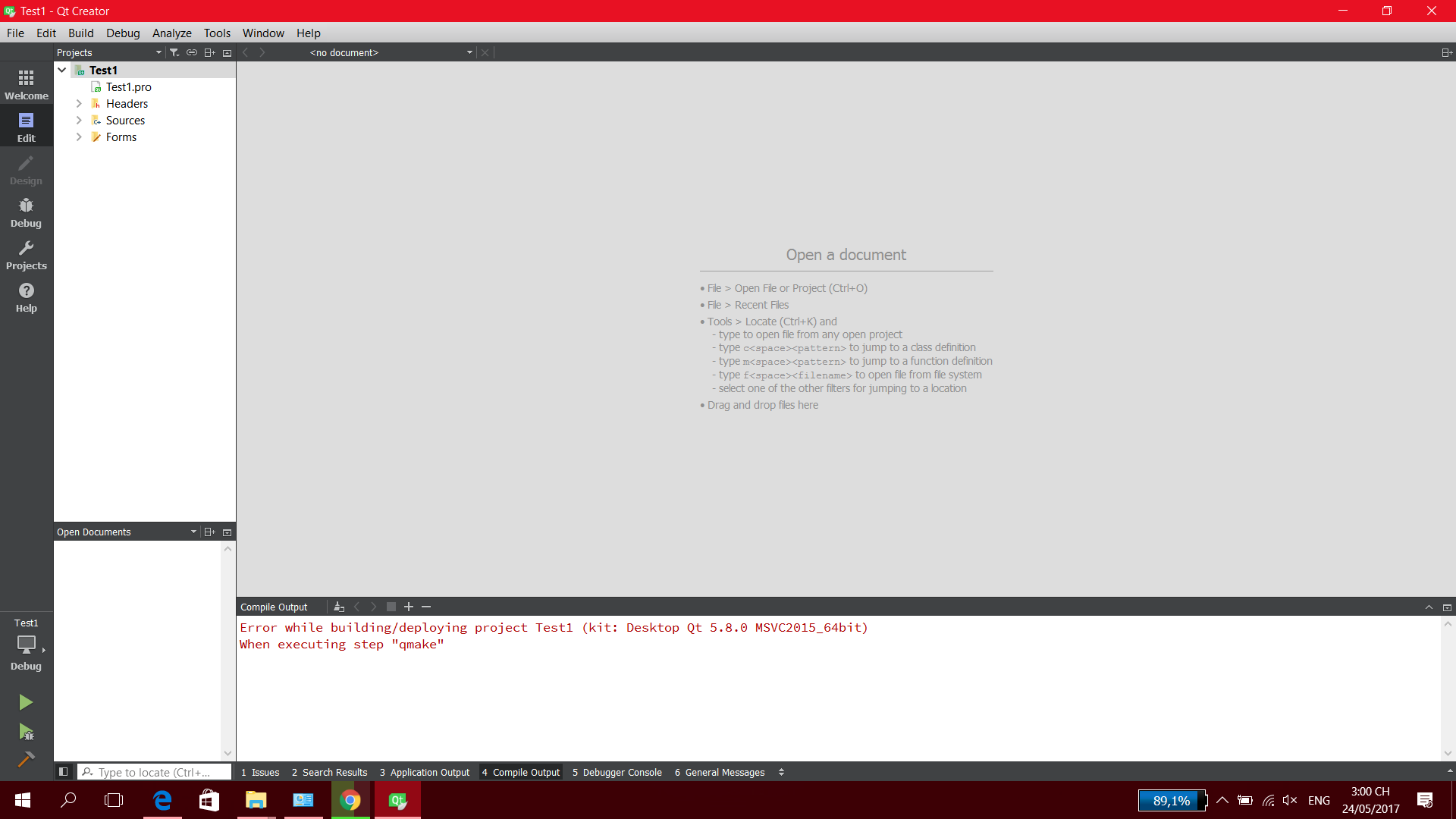Start debugging with the run-bug icon
1456x819 pixels.
pyautogui.click(x=26, y=732)
